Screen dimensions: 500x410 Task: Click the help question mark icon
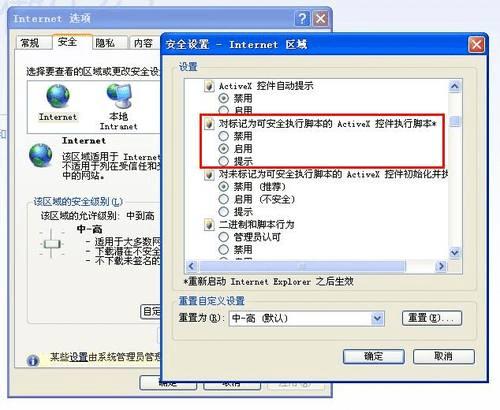[302, 19]
